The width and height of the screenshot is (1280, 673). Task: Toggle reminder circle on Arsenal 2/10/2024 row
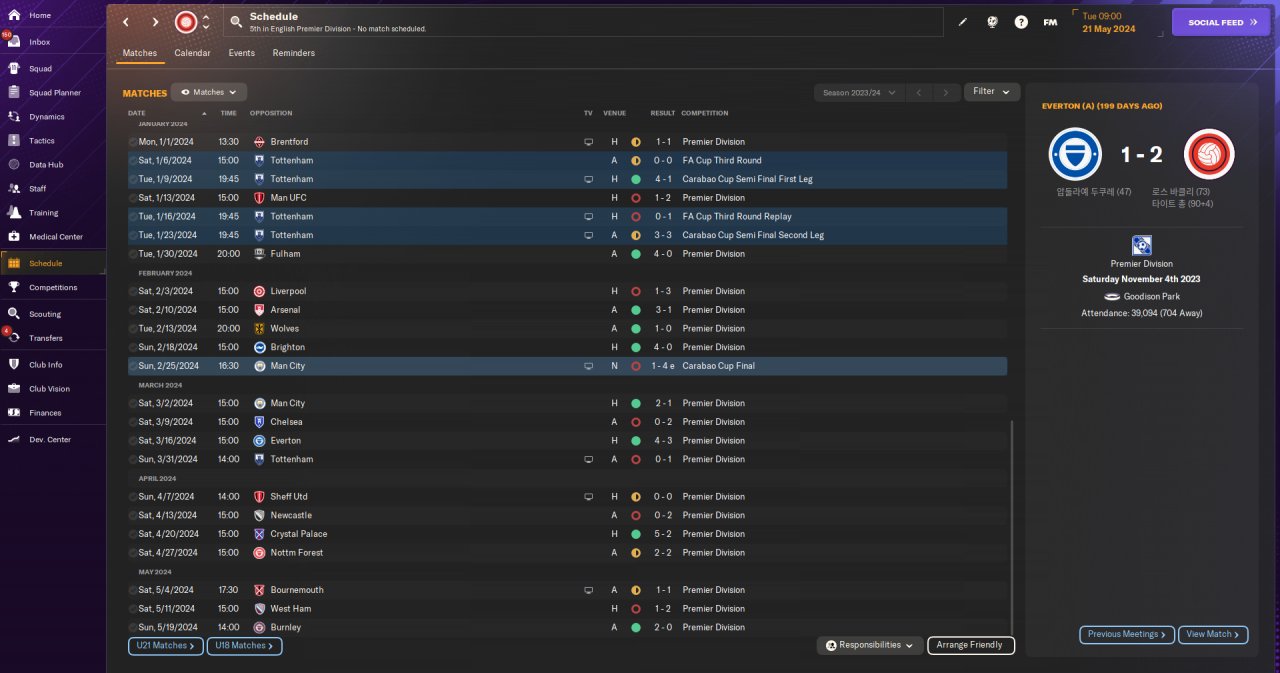(x=133, y=310)
